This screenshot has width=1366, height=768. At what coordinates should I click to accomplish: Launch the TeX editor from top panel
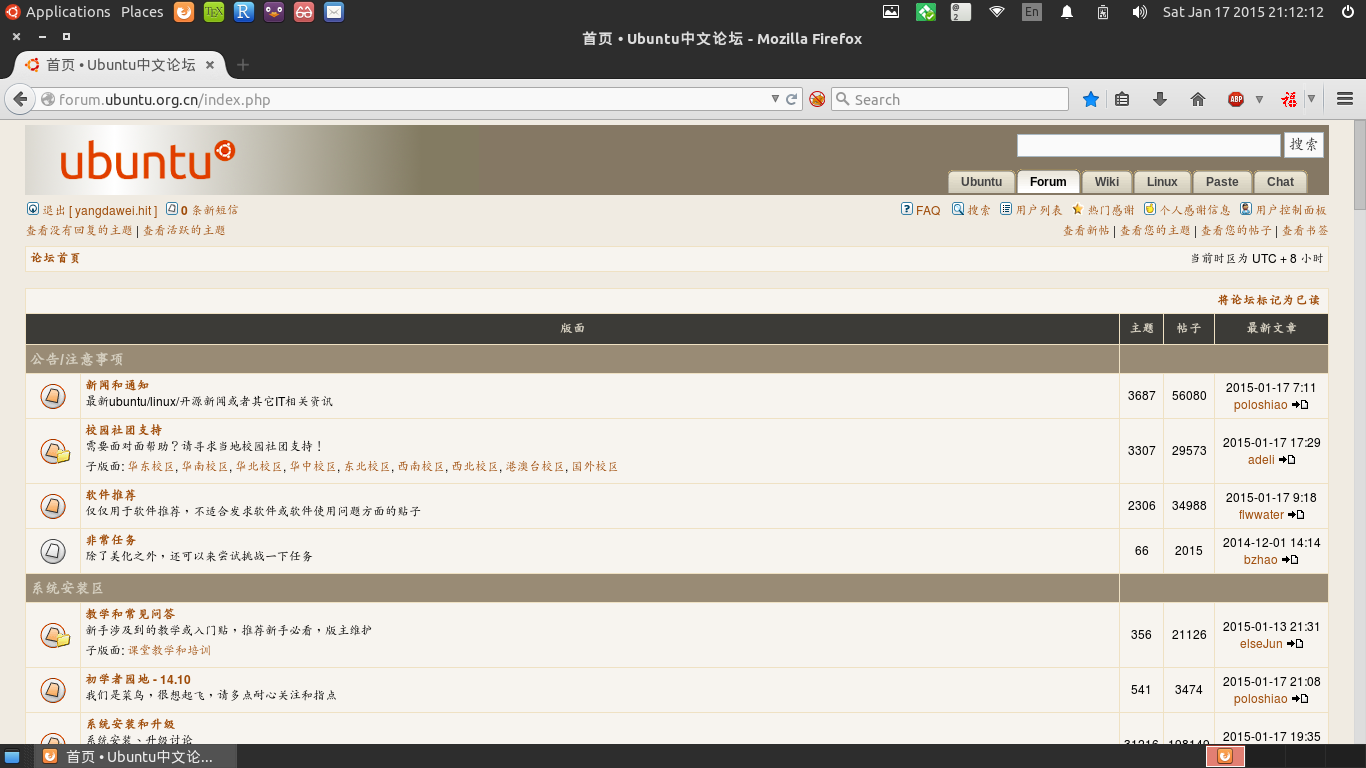(214, 12)
